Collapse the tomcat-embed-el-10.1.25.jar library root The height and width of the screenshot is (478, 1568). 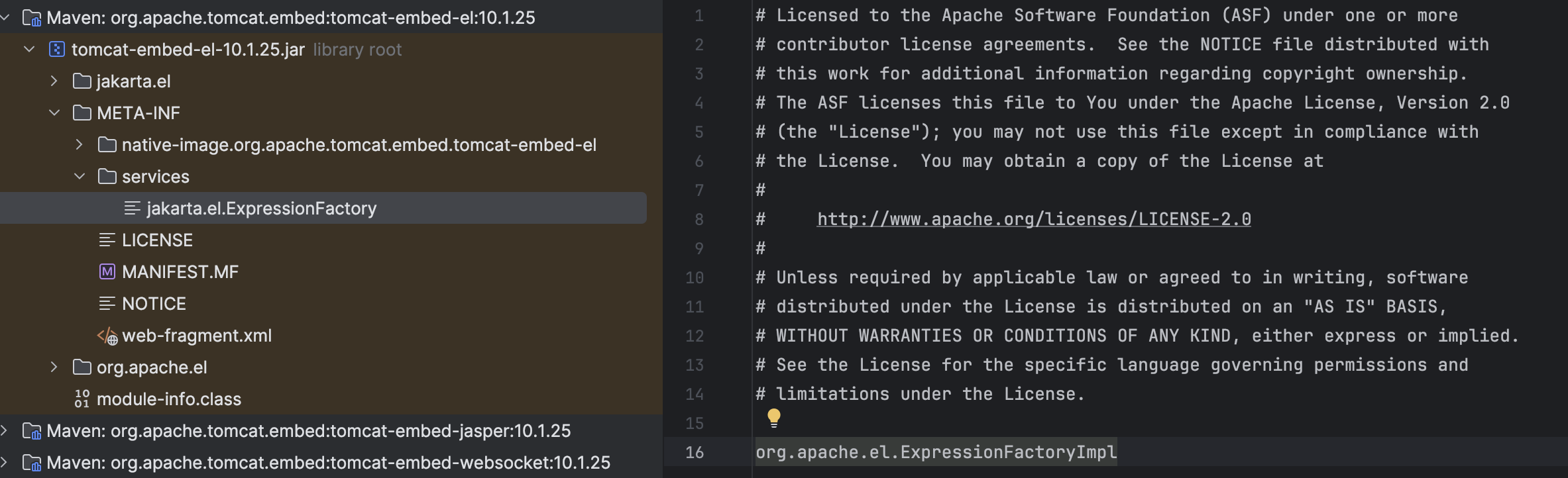coord(29,50)
